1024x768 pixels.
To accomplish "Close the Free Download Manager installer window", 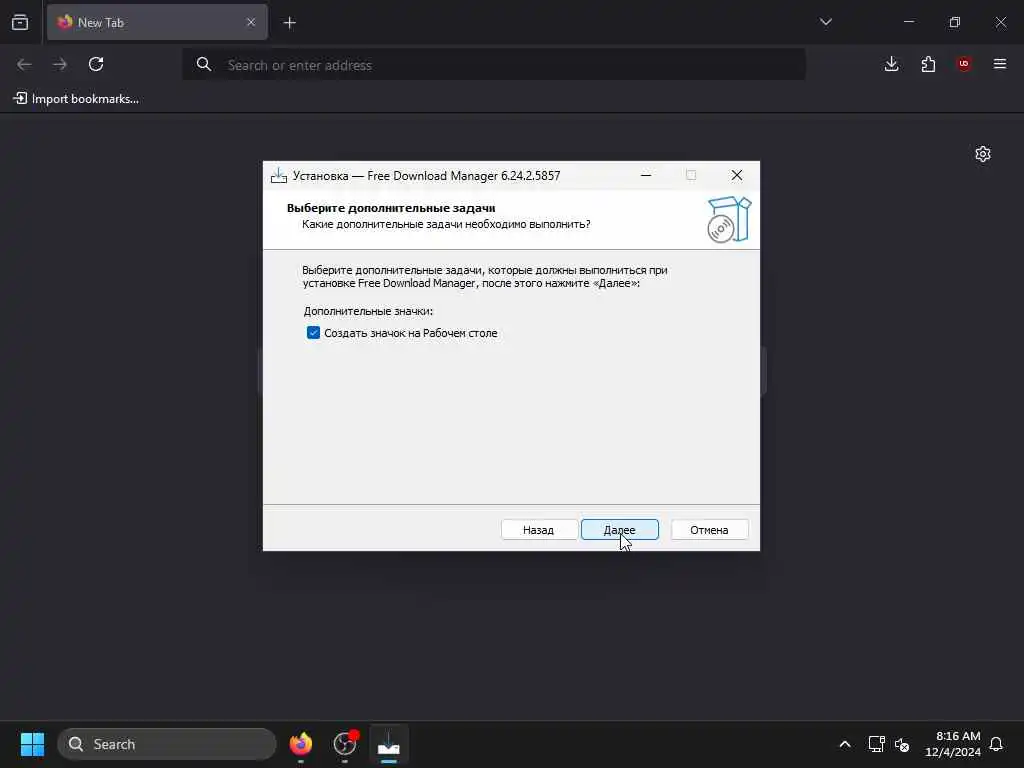I will click(x=737, y=175).
